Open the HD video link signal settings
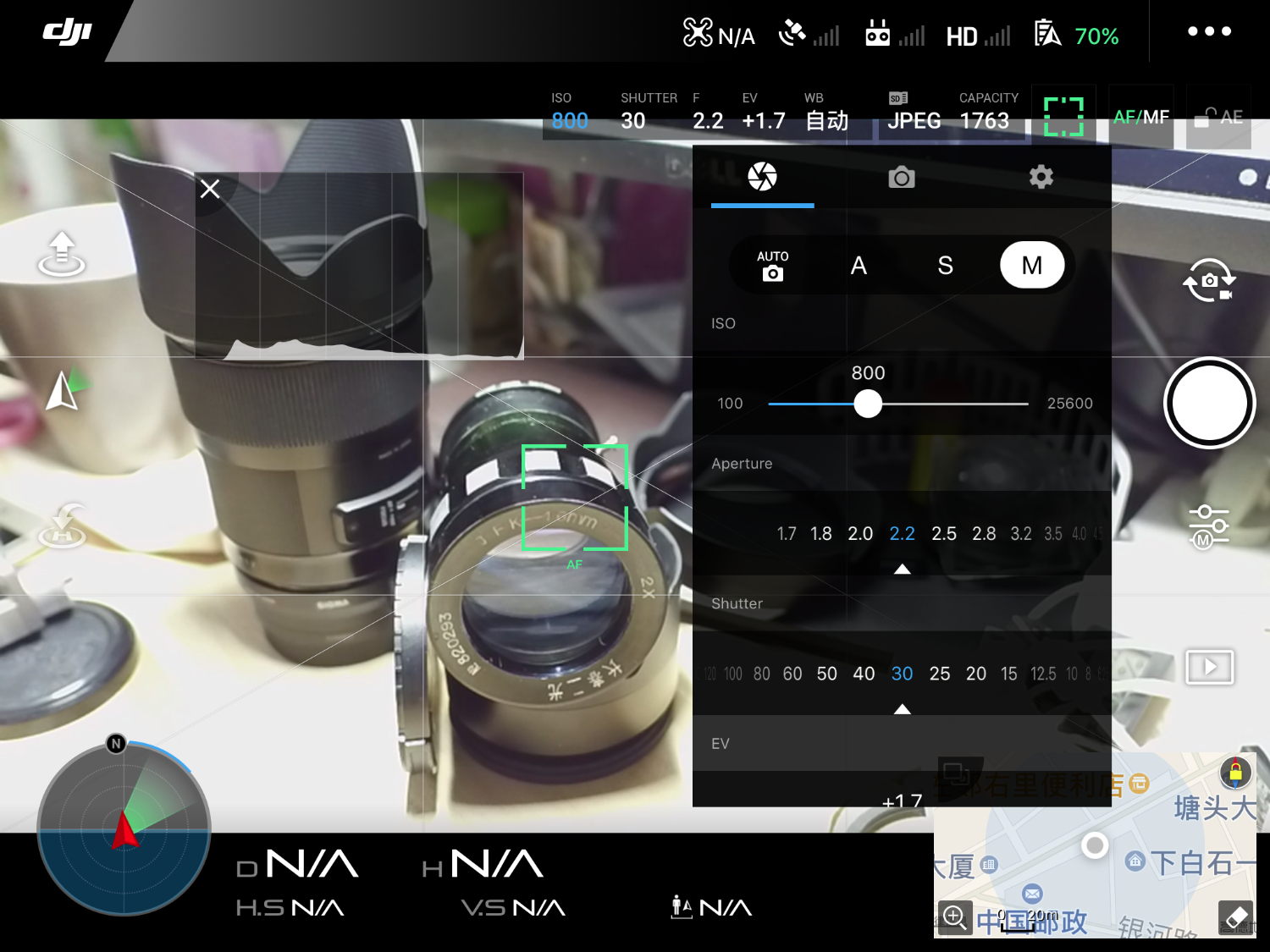This screenshot has height=952, width=1270. click(978, 36)
